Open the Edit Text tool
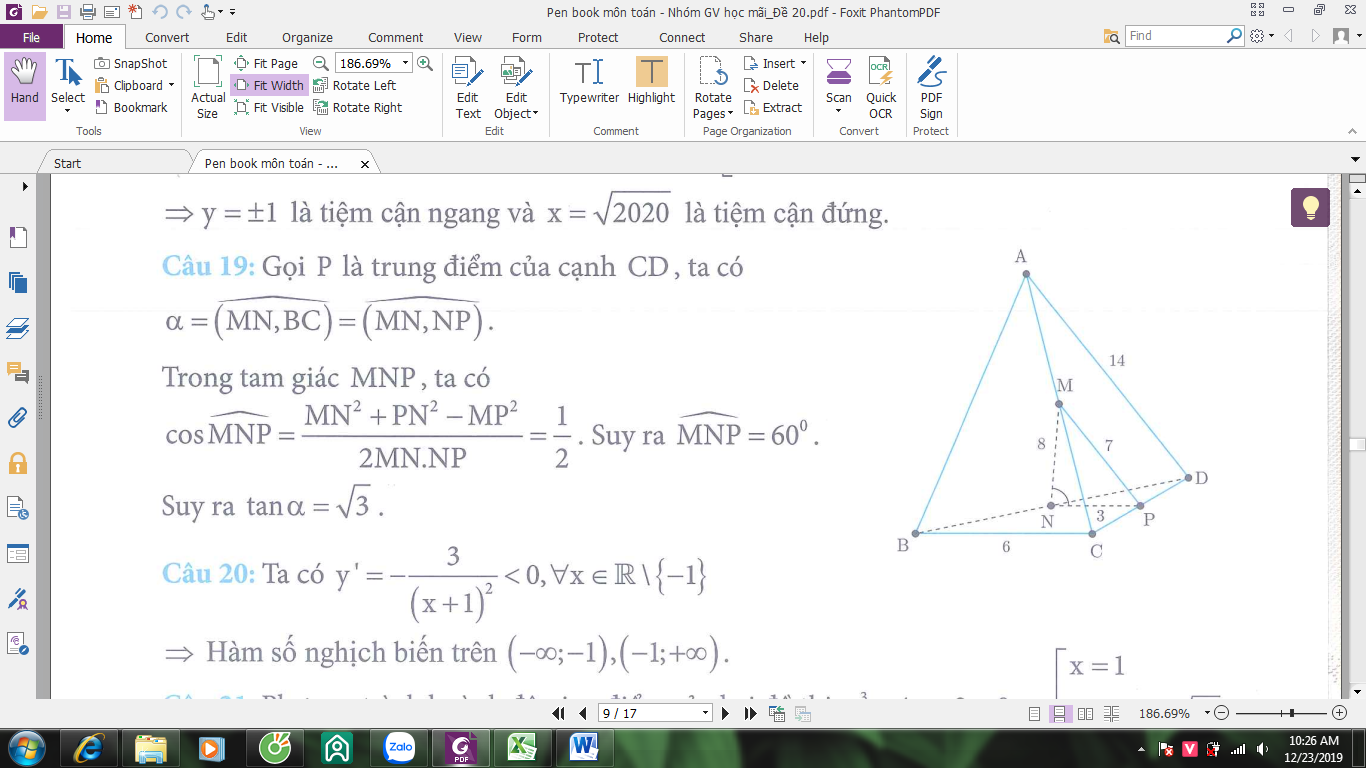 pos(468,87)
